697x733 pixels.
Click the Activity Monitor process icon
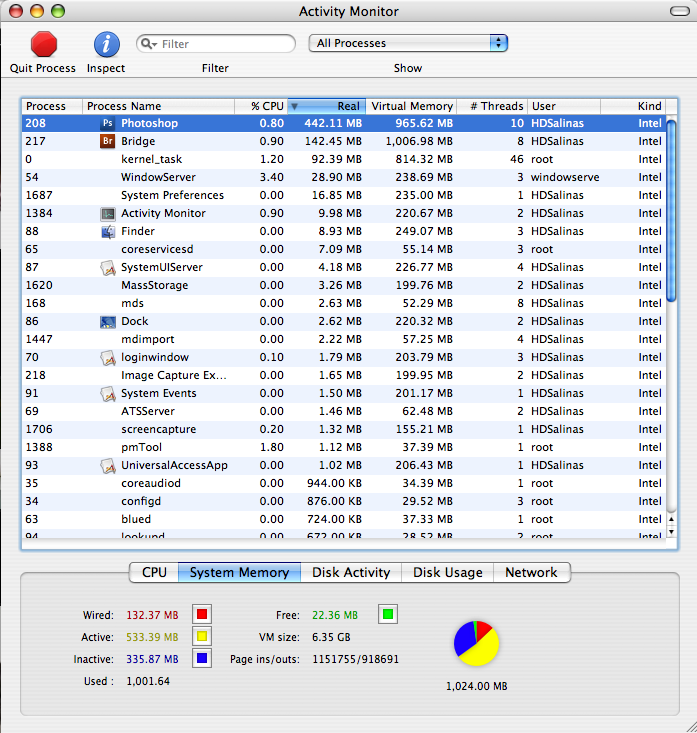[x=108, y=214]
